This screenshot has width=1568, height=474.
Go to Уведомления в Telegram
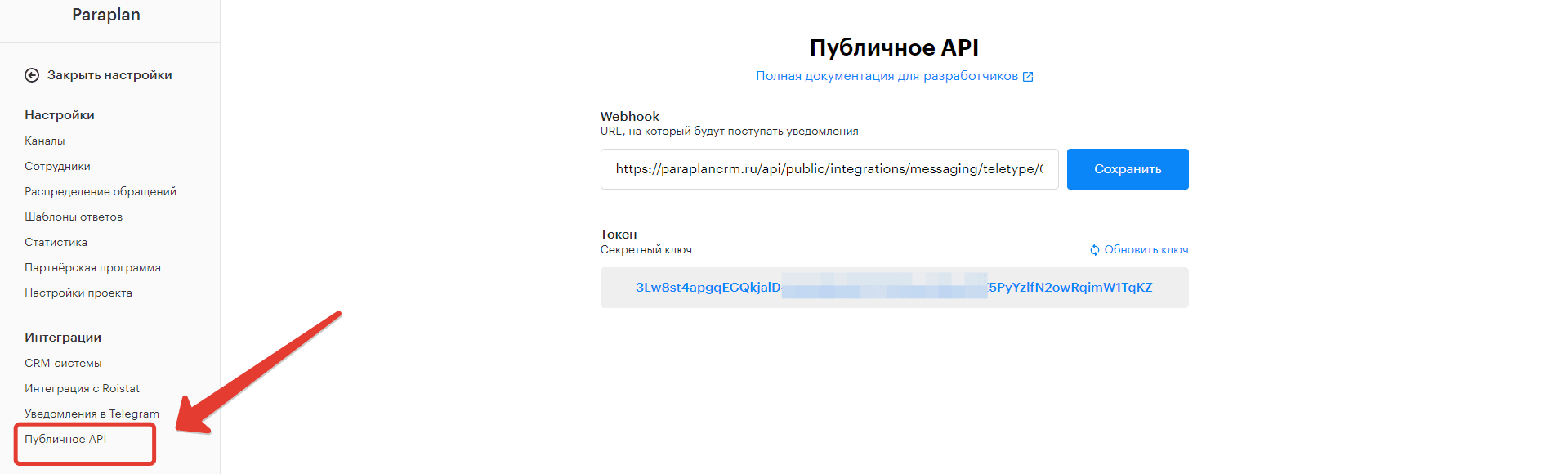coord(92,414)
